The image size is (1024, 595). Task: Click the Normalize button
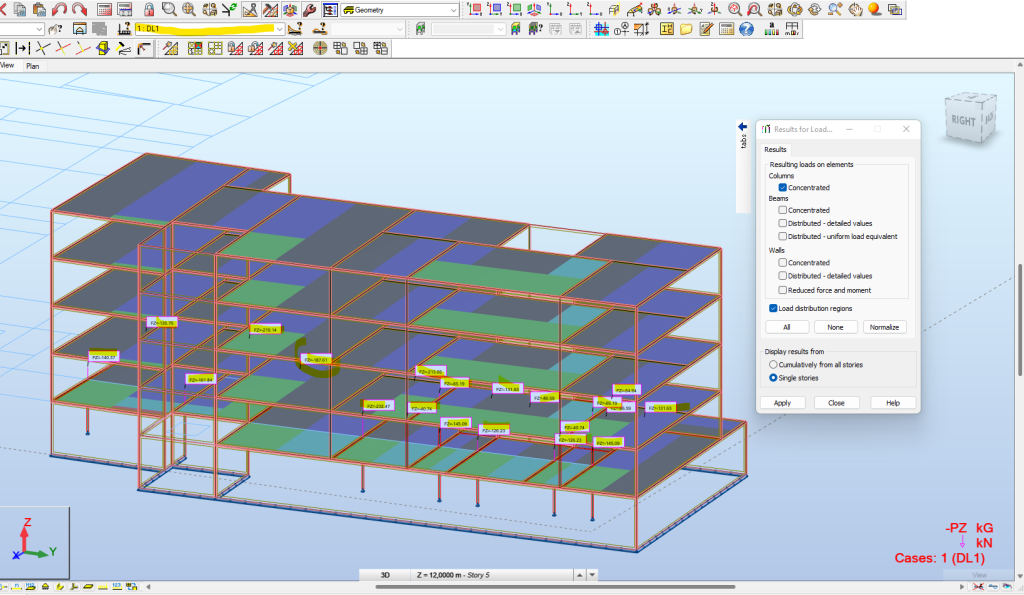884,327
